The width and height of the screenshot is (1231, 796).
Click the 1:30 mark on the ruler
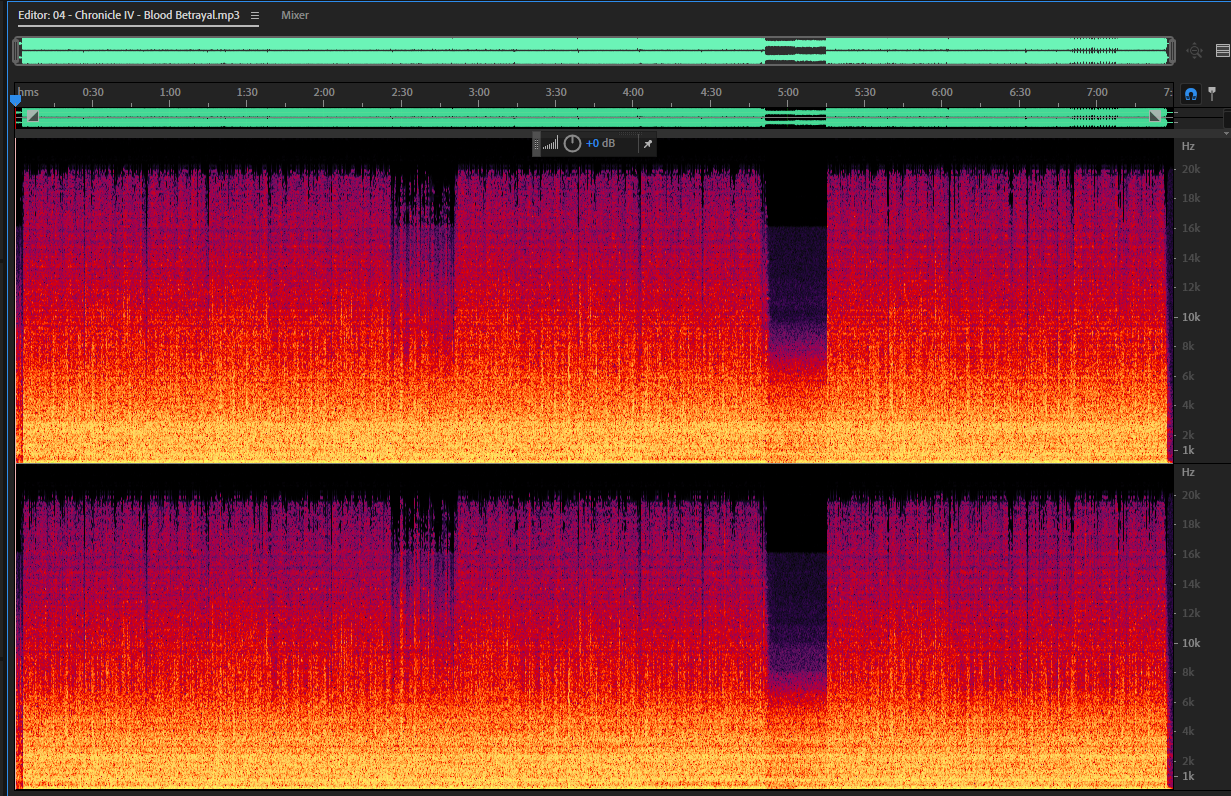(247, 92)
